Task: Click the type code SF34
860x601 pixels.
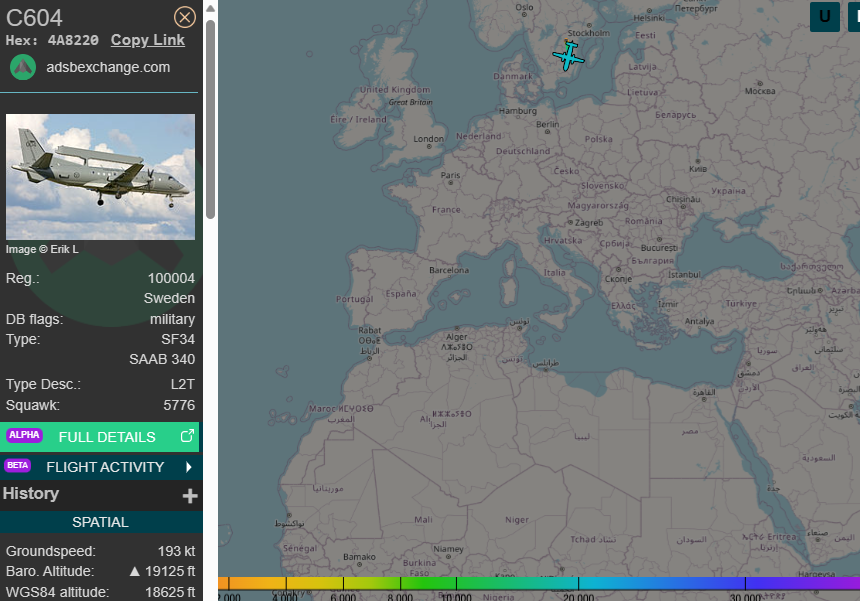Action: [178, 339]
